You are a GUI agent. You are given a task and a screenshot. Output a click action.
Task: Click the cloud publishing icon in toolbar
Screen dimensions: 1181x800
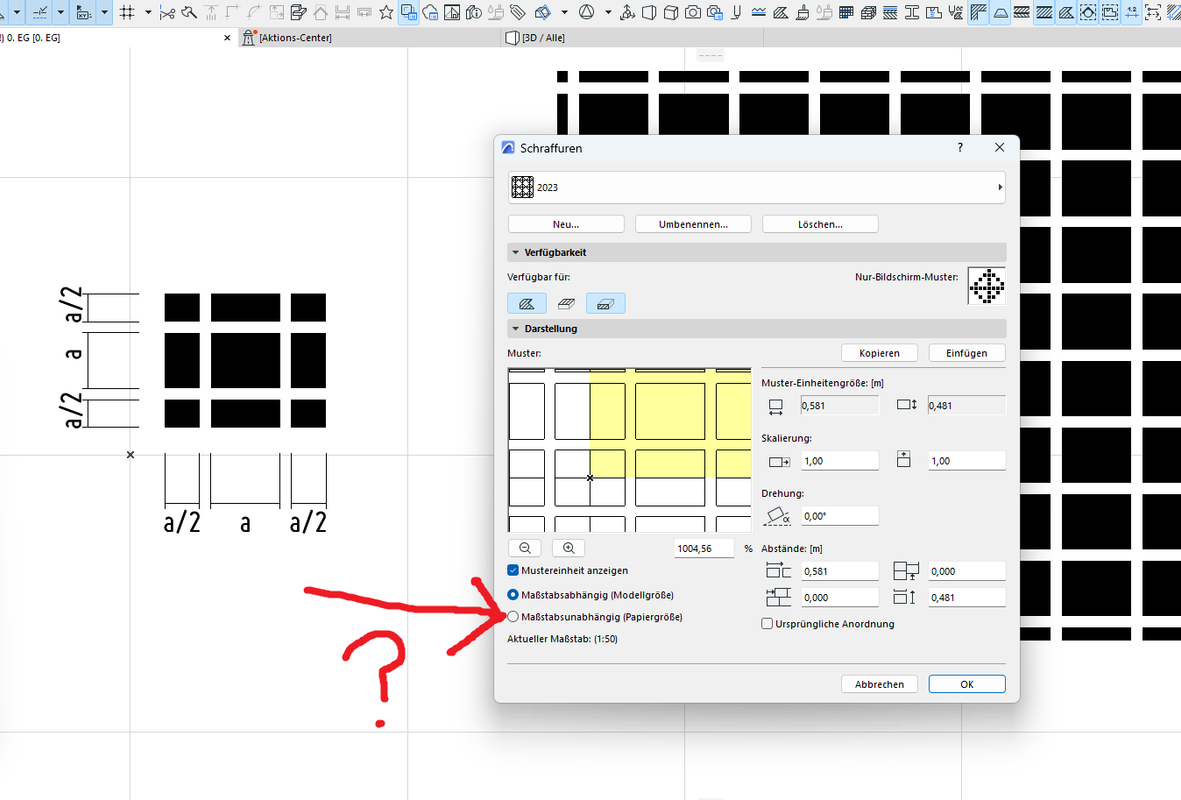click(430, 12)
